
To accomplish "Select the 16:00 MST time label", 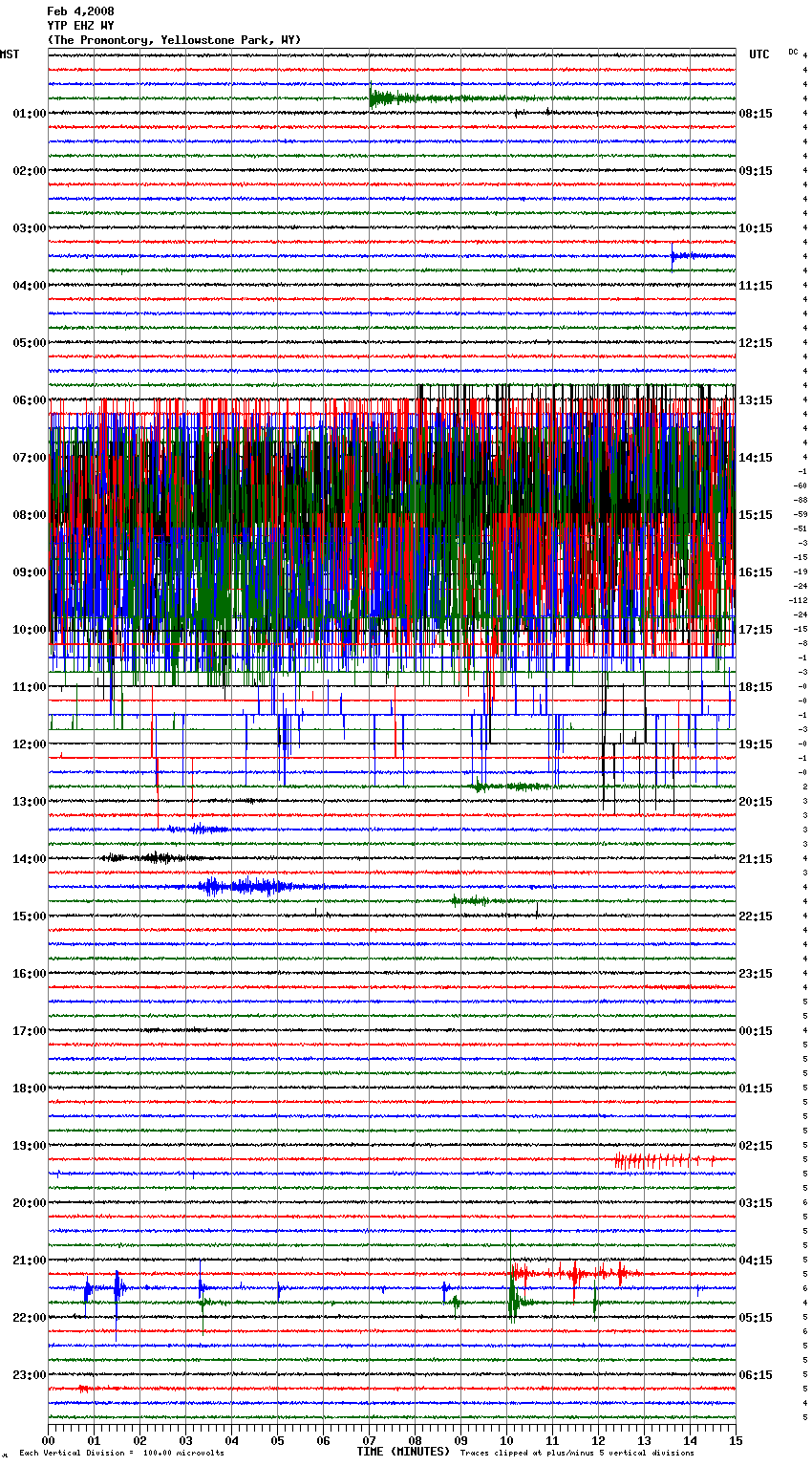I will 30,974.
